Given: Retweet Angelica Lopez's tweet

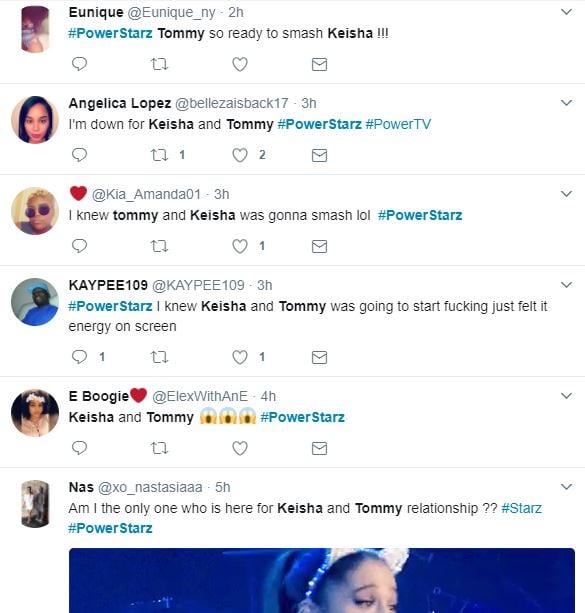Looking at the screenshot, I should (159, 155).
